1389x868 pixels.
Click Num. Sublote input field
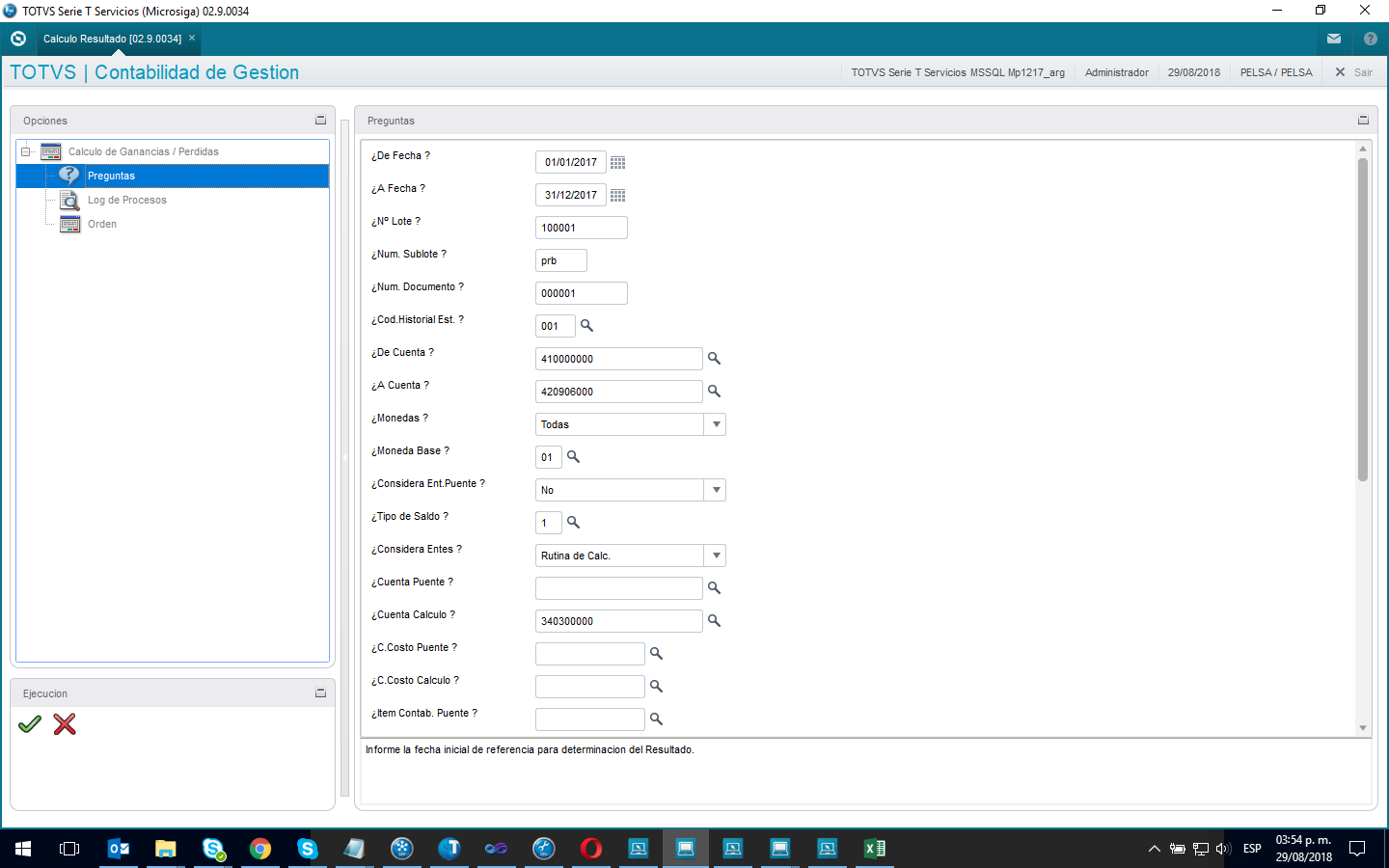click(561, 260)
